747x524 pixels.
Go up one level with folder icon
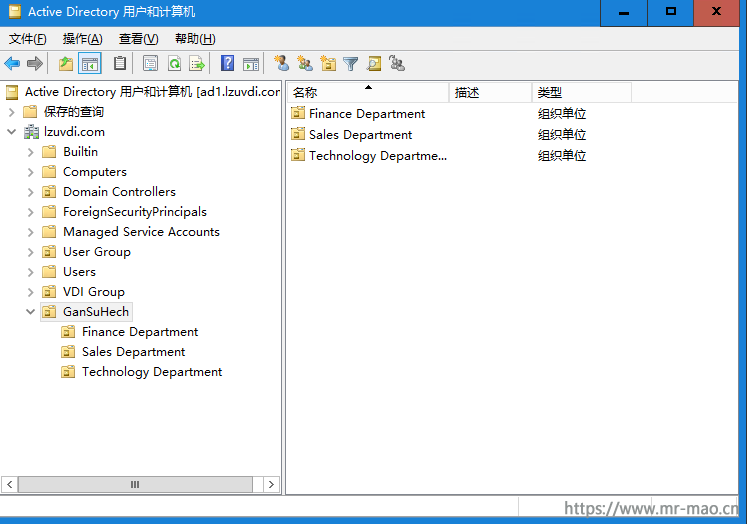point(66,63)
